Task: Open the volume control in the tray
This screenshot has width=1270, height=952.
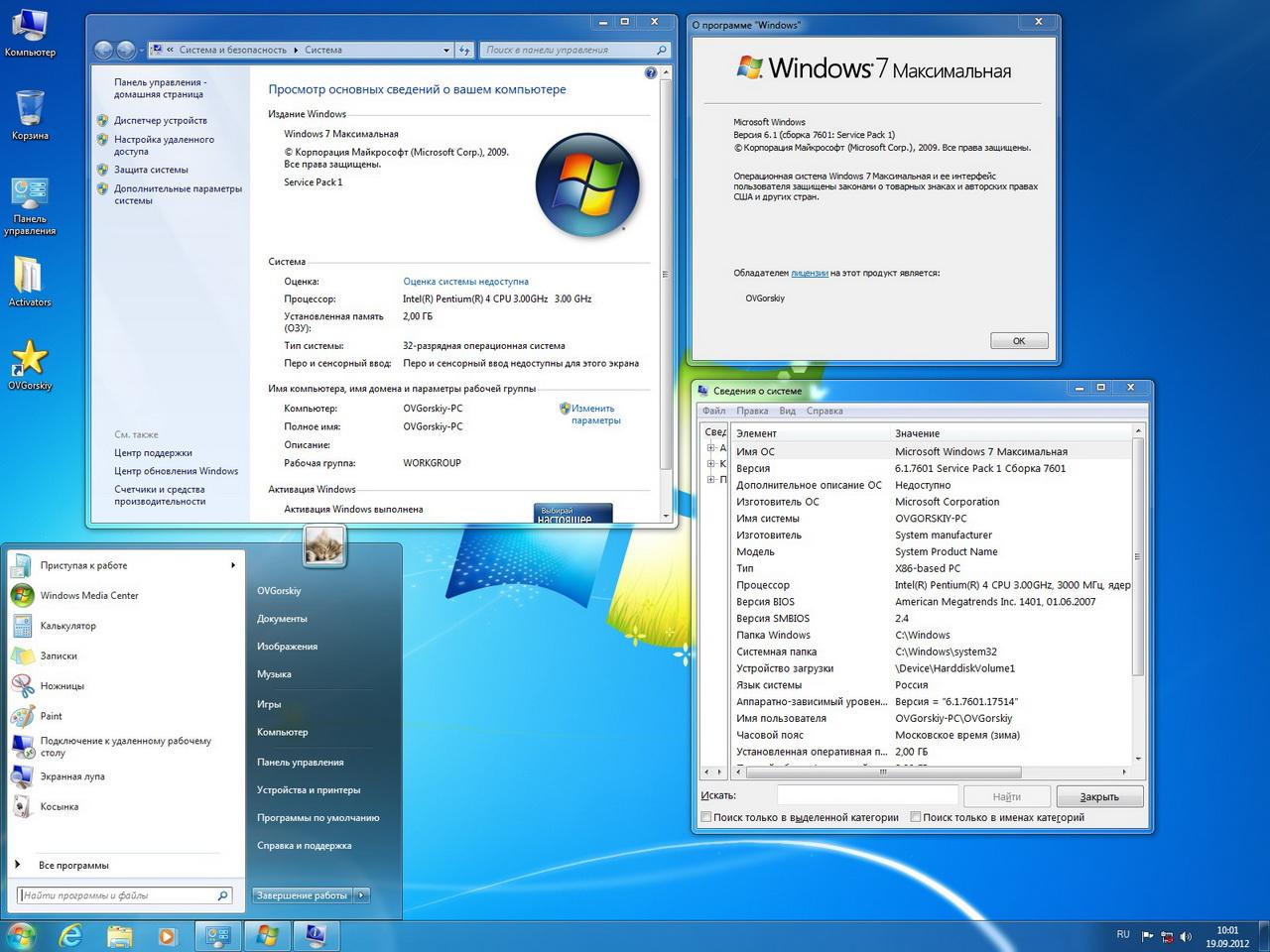Action: pos(1186,936)
